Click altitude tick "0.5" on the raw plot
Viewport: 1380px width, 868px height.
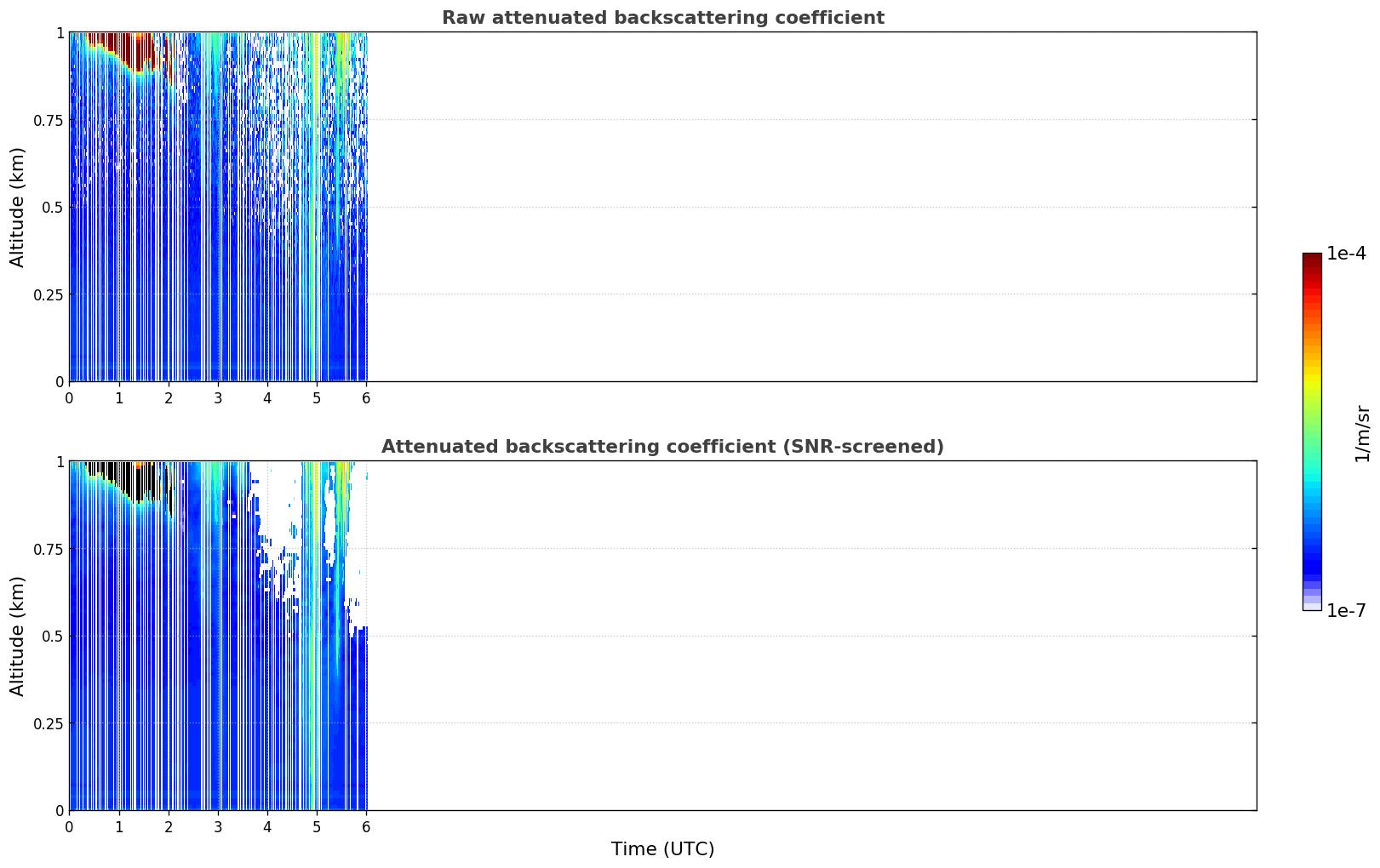pos(54,207)
